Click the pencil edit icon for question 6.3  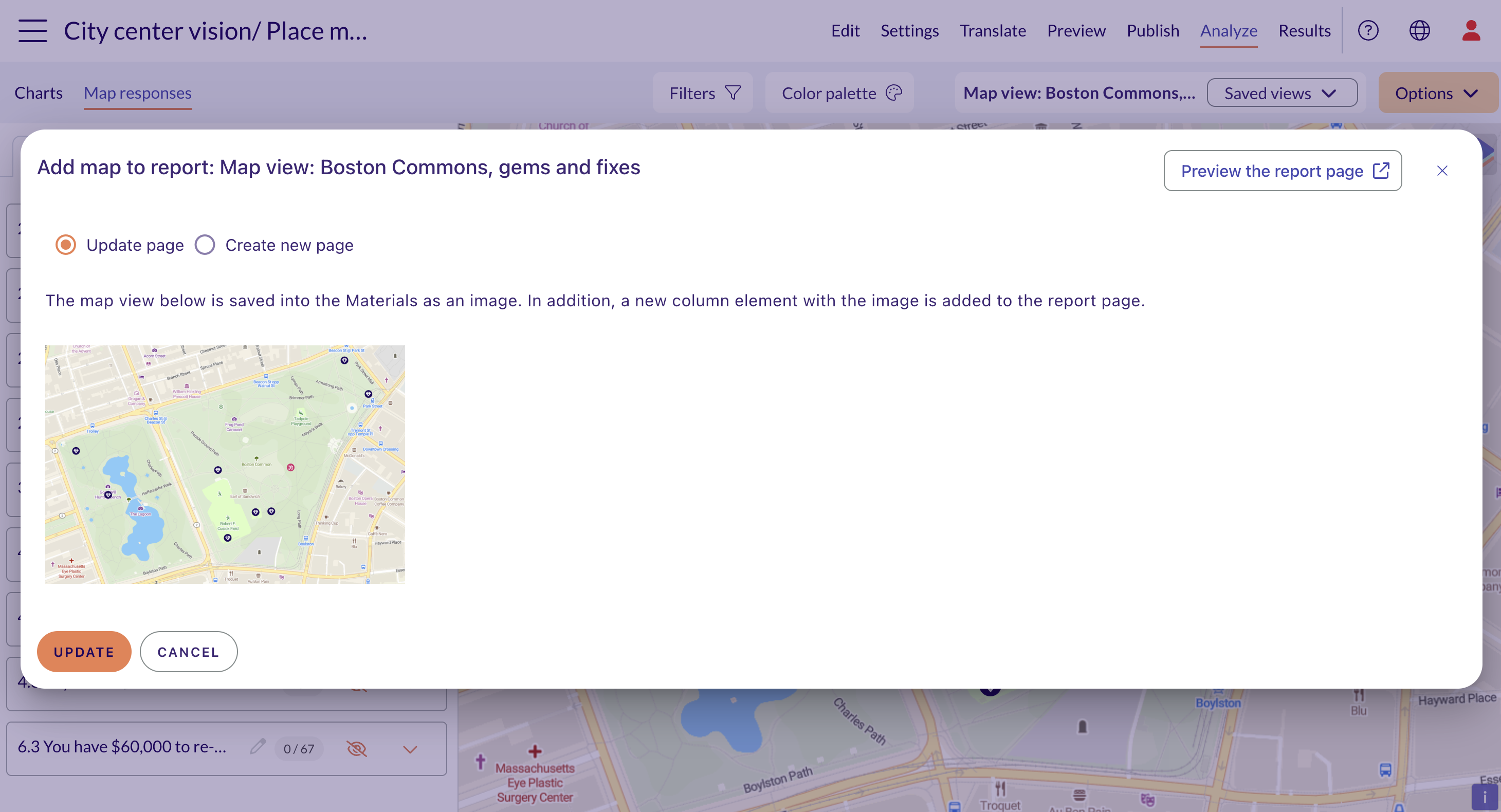(258, 747)
